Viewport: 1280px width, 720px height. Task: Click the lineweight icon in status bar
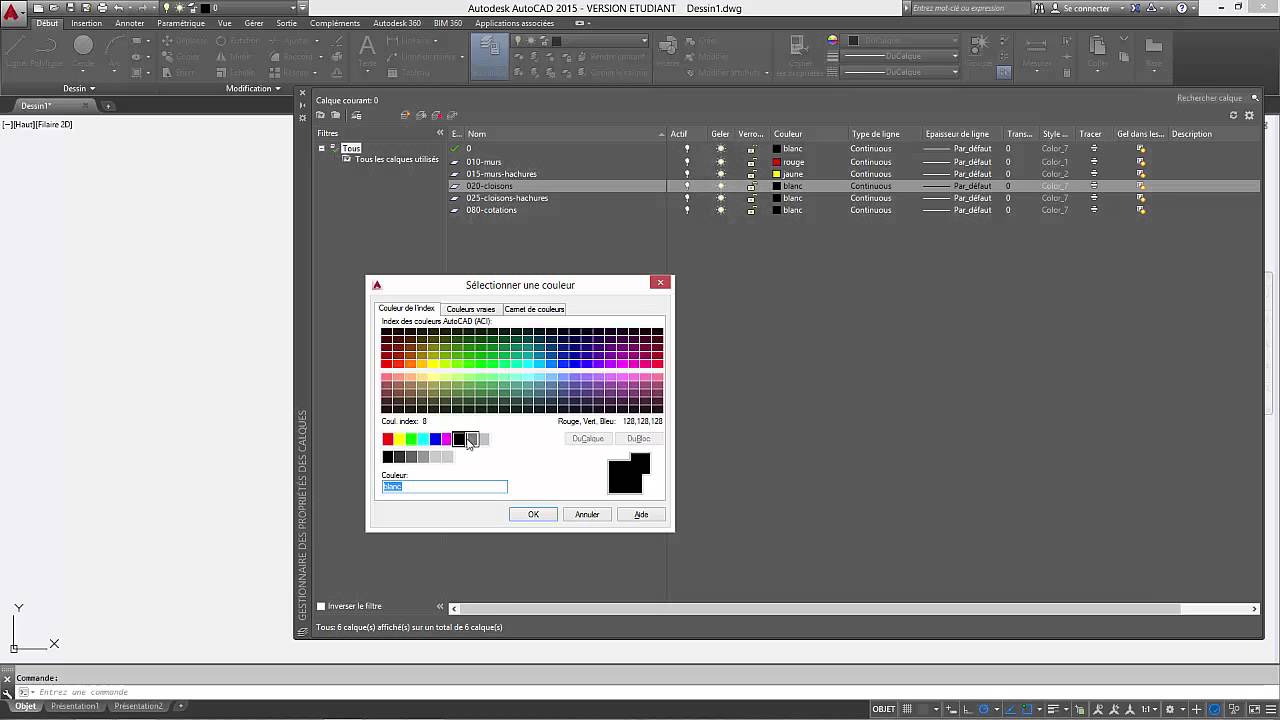[1053, 709]
